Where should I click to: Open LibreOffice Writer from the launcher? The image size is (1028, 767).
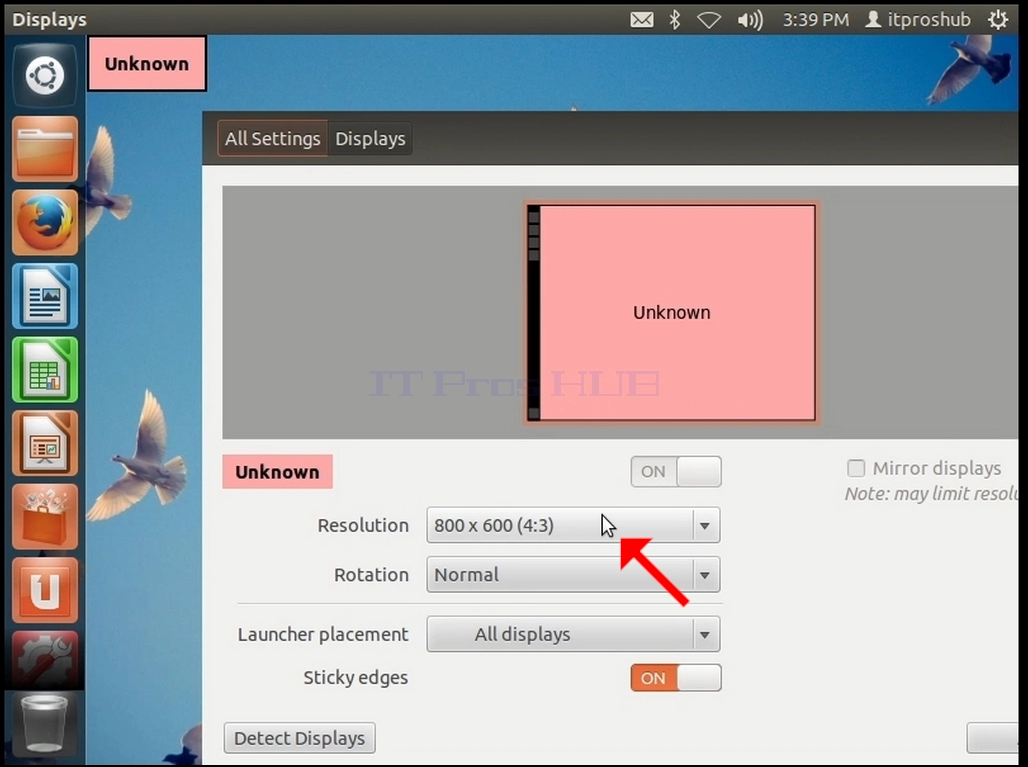pos(45,296)
